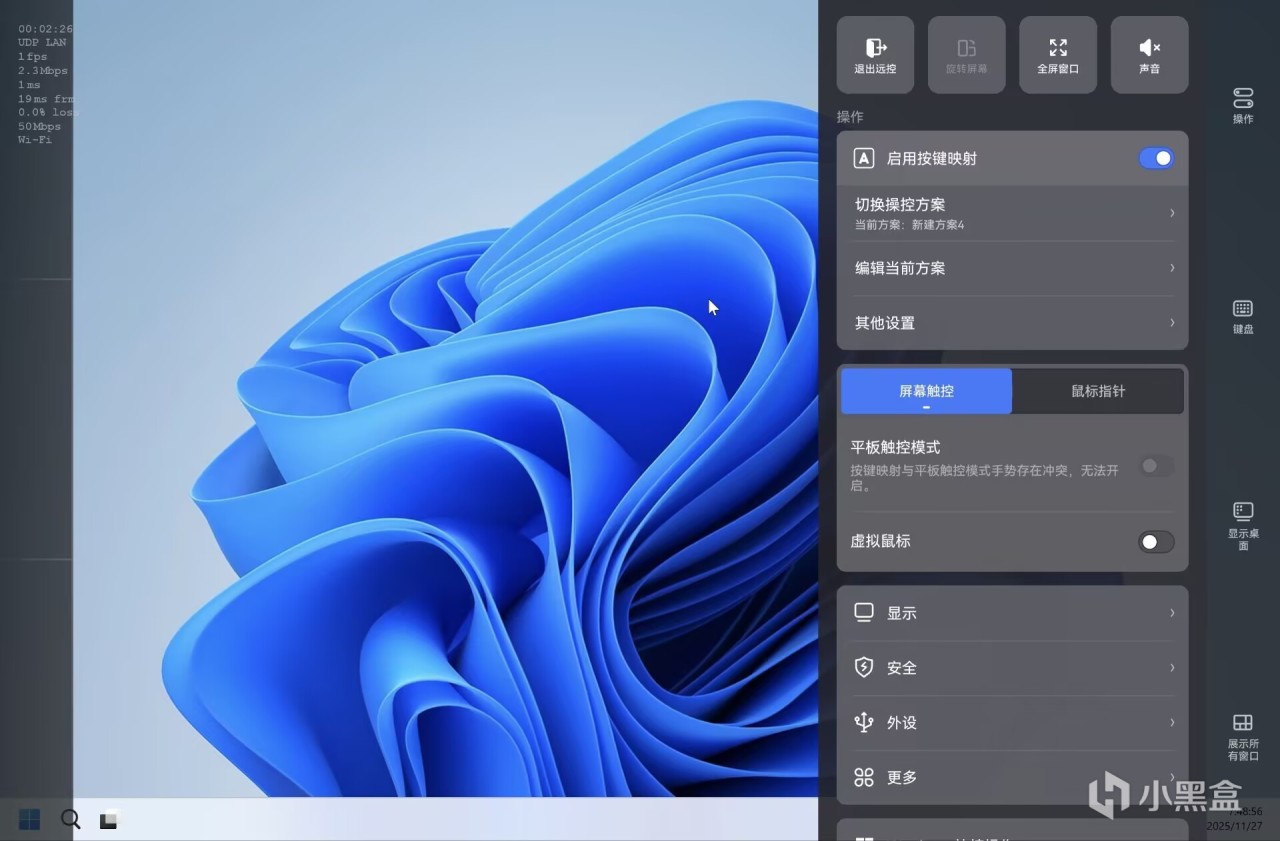Show the 键盘 keyboard from sidebar
The width and height of the screenshot is (1280, 841).
1243,317
